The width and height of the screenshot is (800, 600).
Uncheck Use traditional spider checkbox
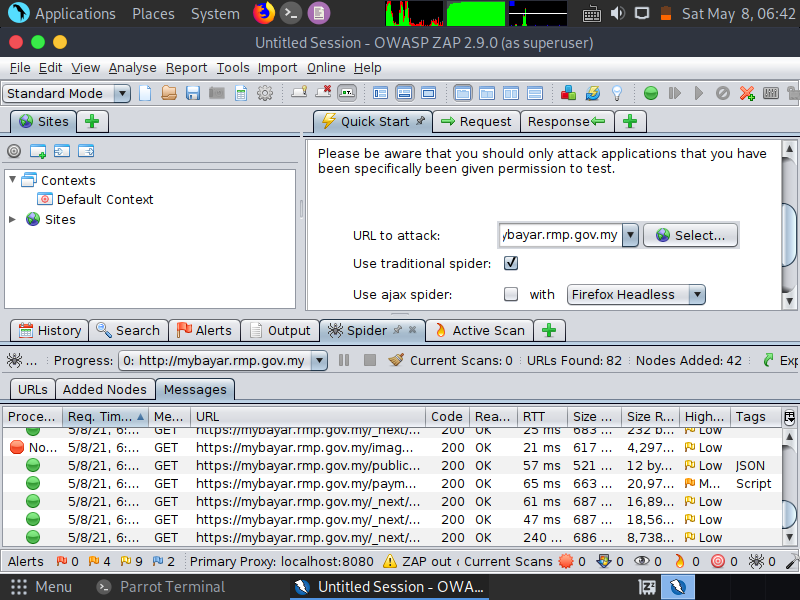click(x=511, y=263)
